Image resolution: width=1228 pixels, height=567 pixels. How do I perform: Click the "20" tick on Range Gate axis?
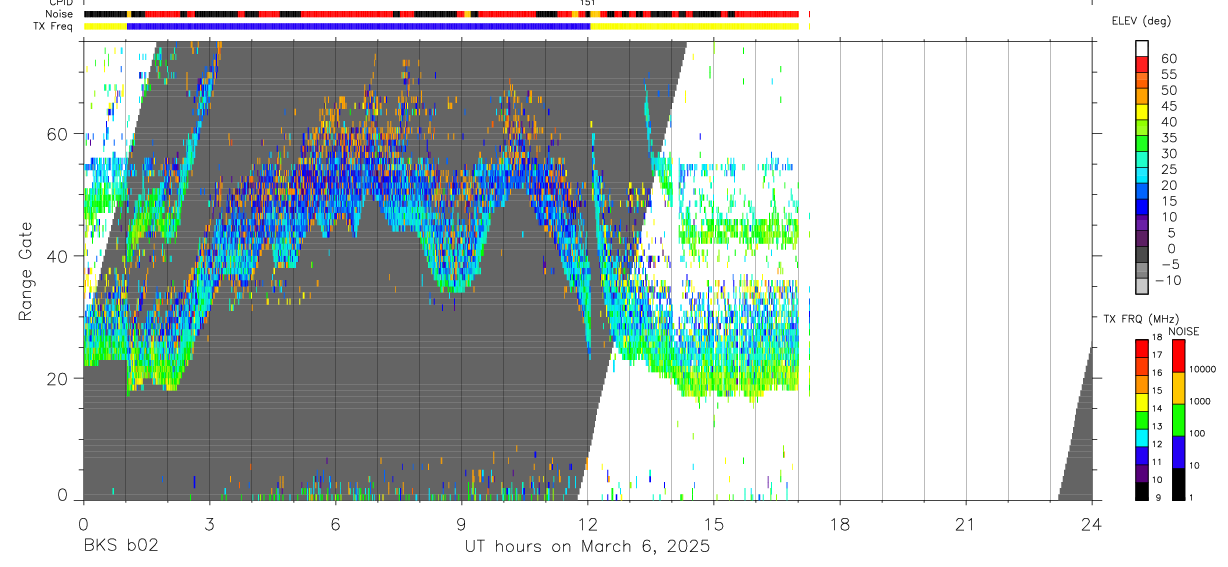point(57,379)
